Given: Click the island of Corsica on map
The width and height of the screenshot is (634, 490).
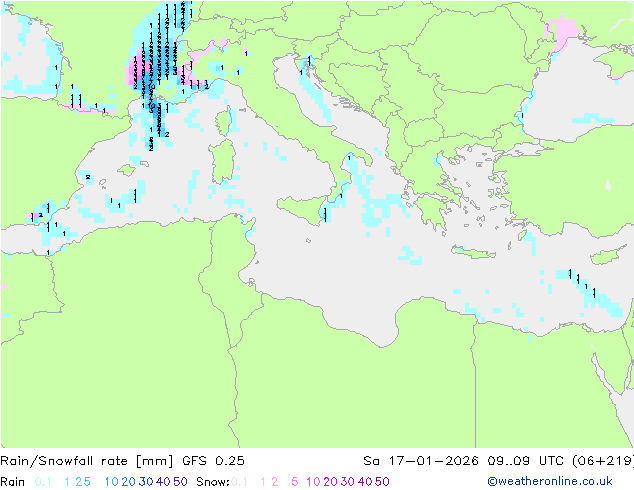Looking at the screenshot, I should [x=222, y=121].
